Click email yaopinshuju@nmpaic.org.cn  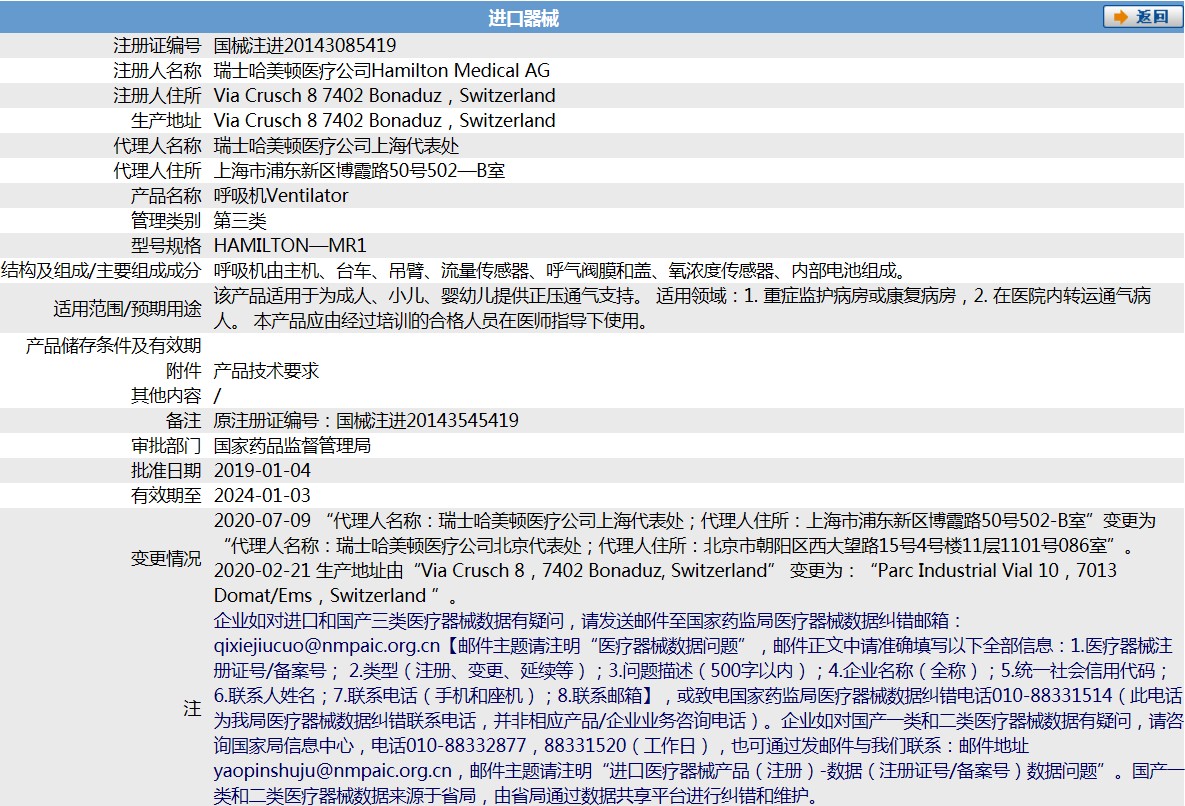coord(333,770)
